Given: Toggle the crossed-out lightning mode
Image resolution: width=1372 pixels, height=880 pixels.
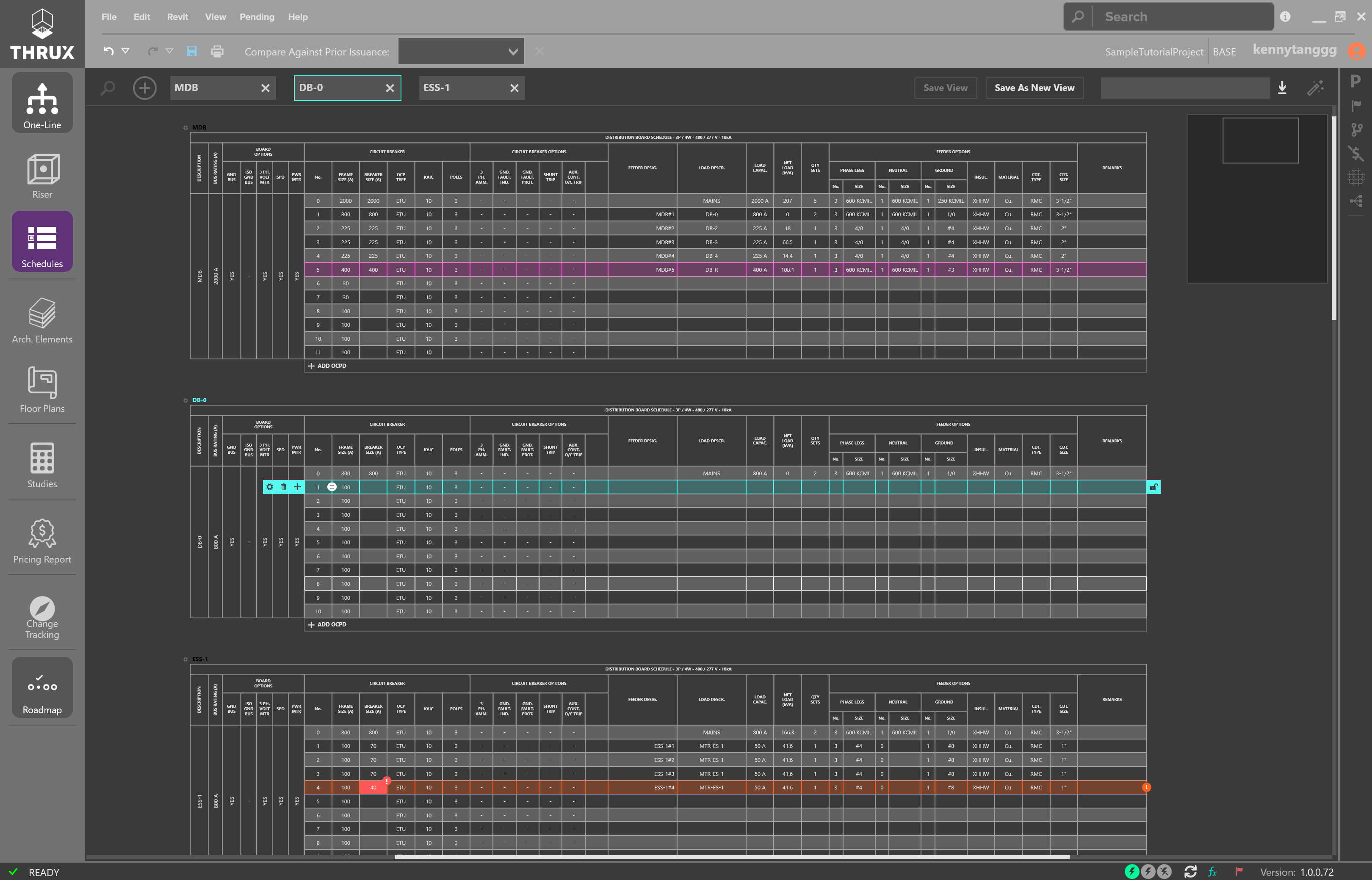Looking at the screenshot, I should tap(1165, 872).
